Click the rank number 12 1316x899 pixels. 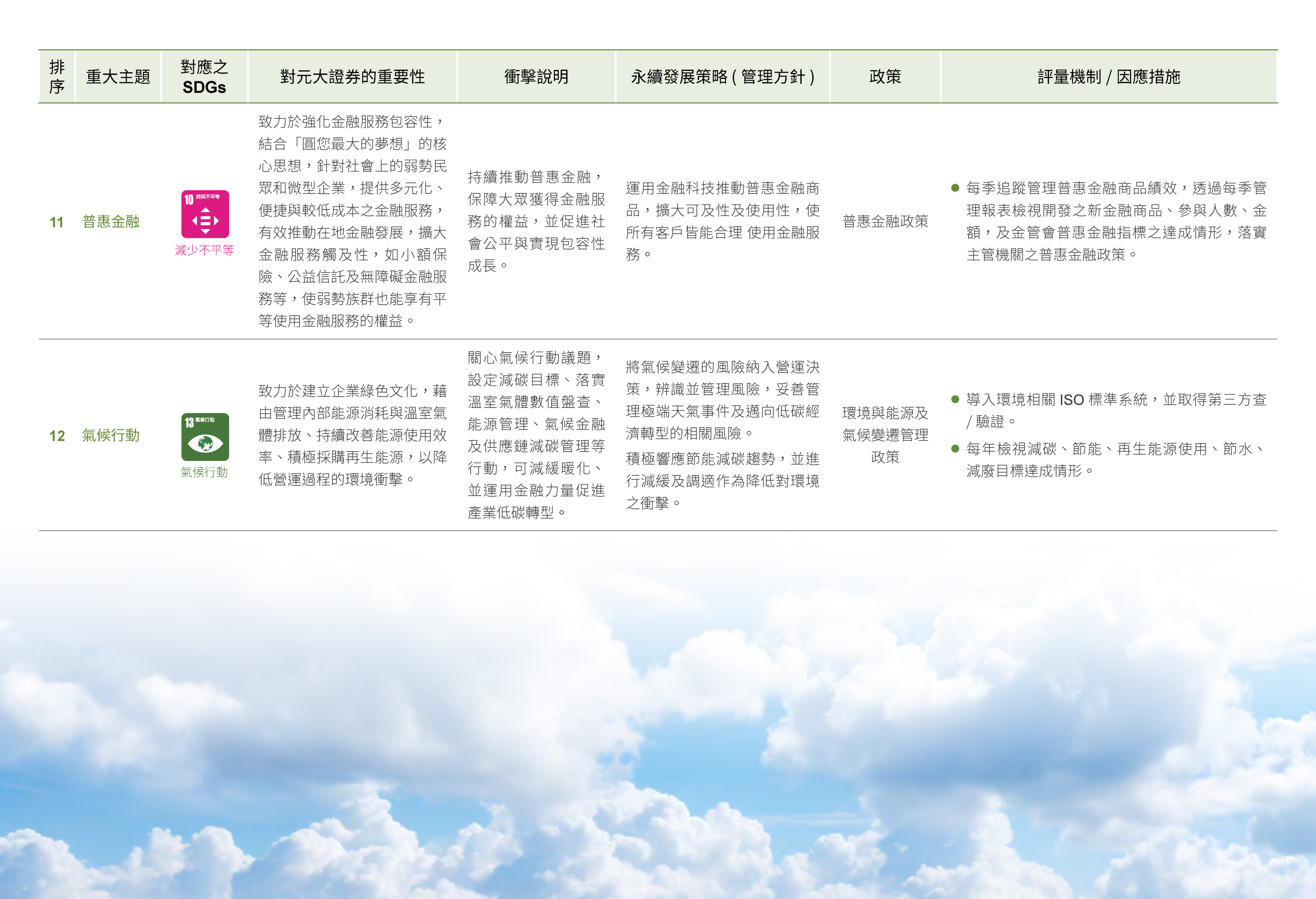coord(57,436)
